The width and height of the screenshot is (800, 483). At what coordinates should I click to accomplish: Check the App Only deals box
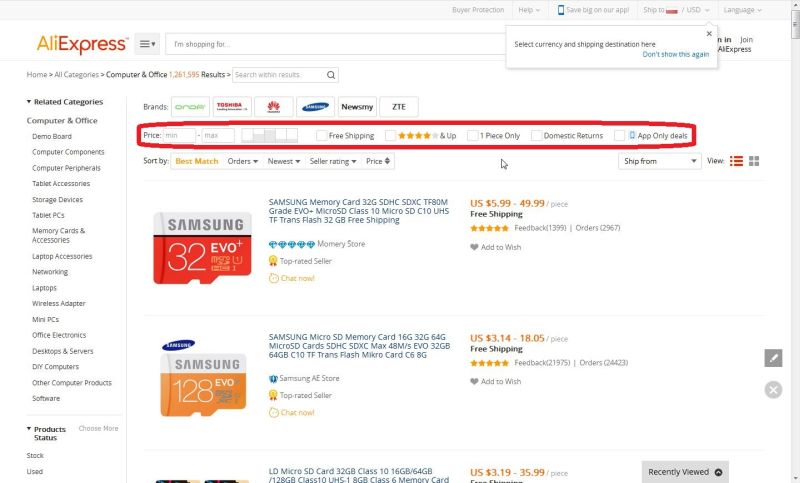coord(619,136)
